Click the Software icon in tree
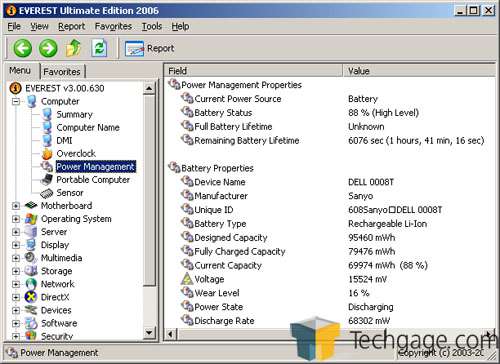500x364 pixels. 31,323
